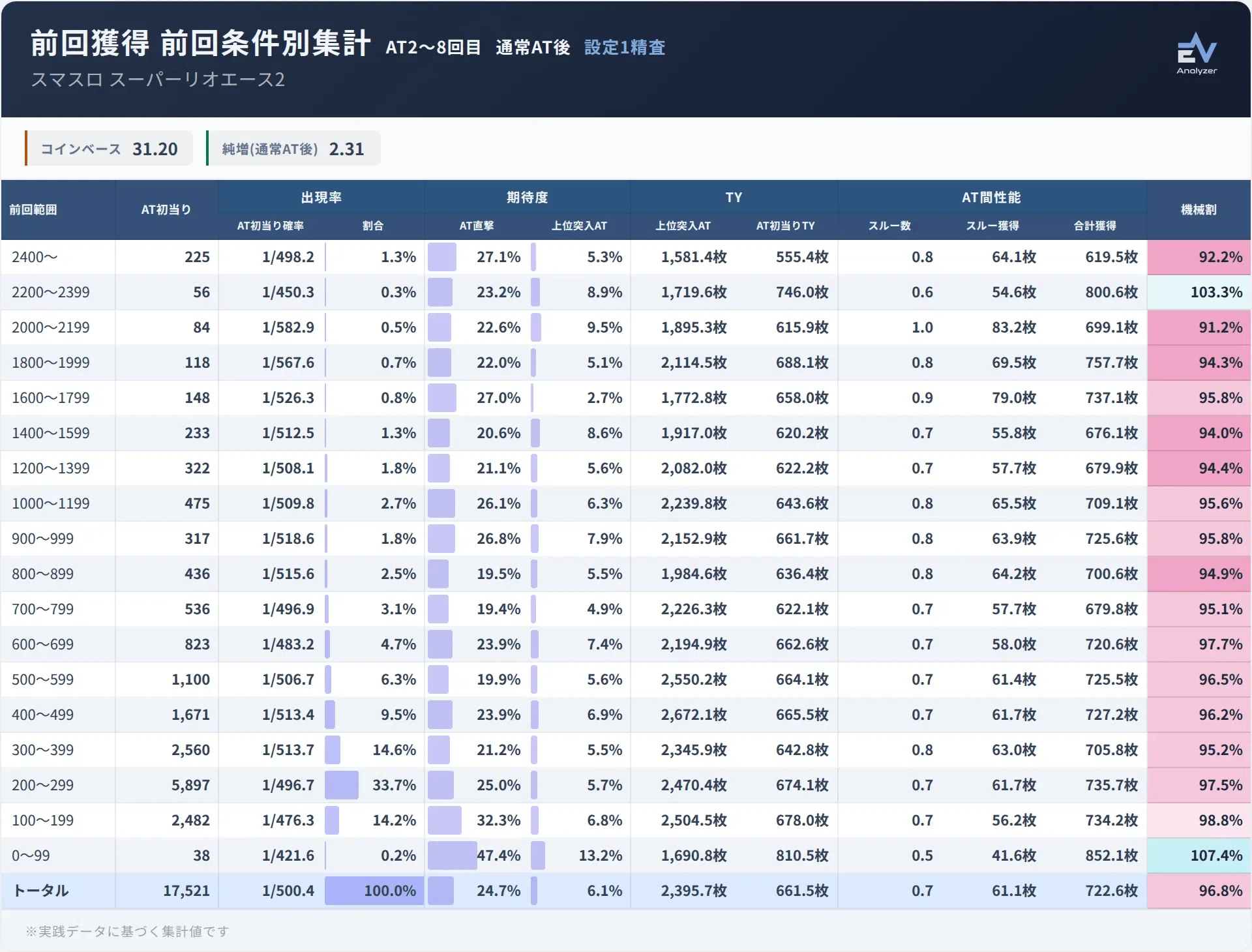Click the スルー獲得 sub-header
Image resolution: width=1252 pixels, height=952 pixels.
pos(992,226)
